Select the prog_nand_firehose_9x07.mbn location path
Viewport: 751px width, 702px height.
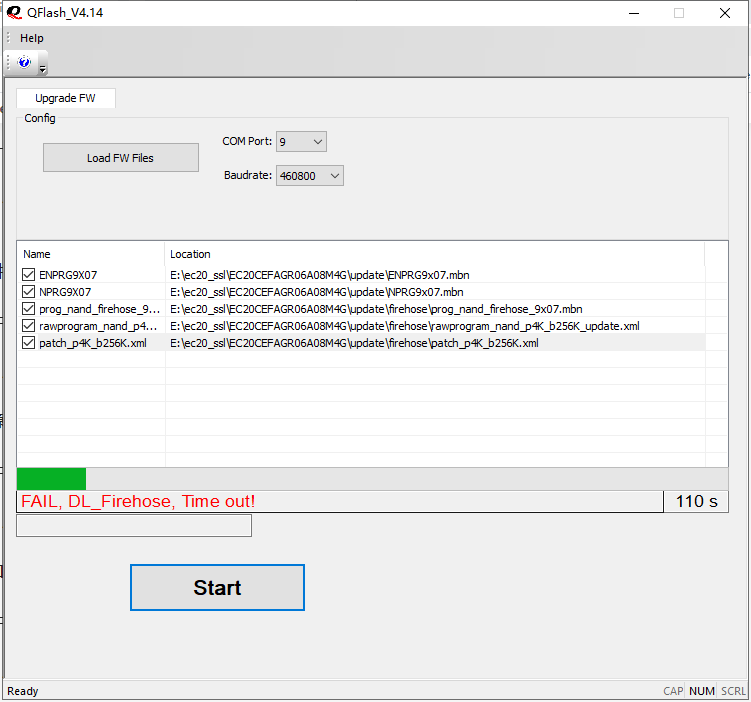coord(376,309)
